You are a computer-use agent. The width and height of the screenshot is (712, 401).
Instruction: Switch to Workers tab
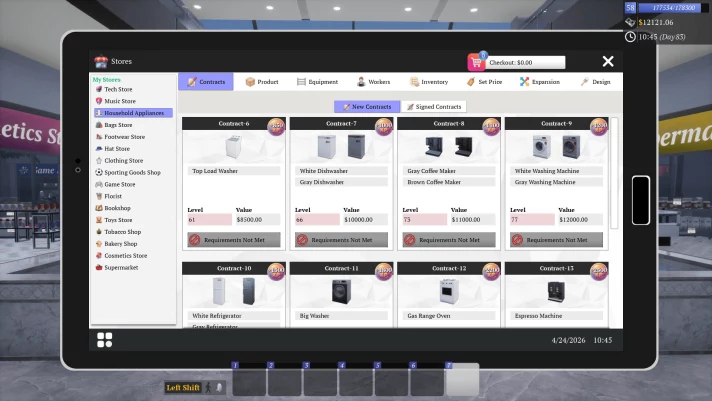(373, 82)
